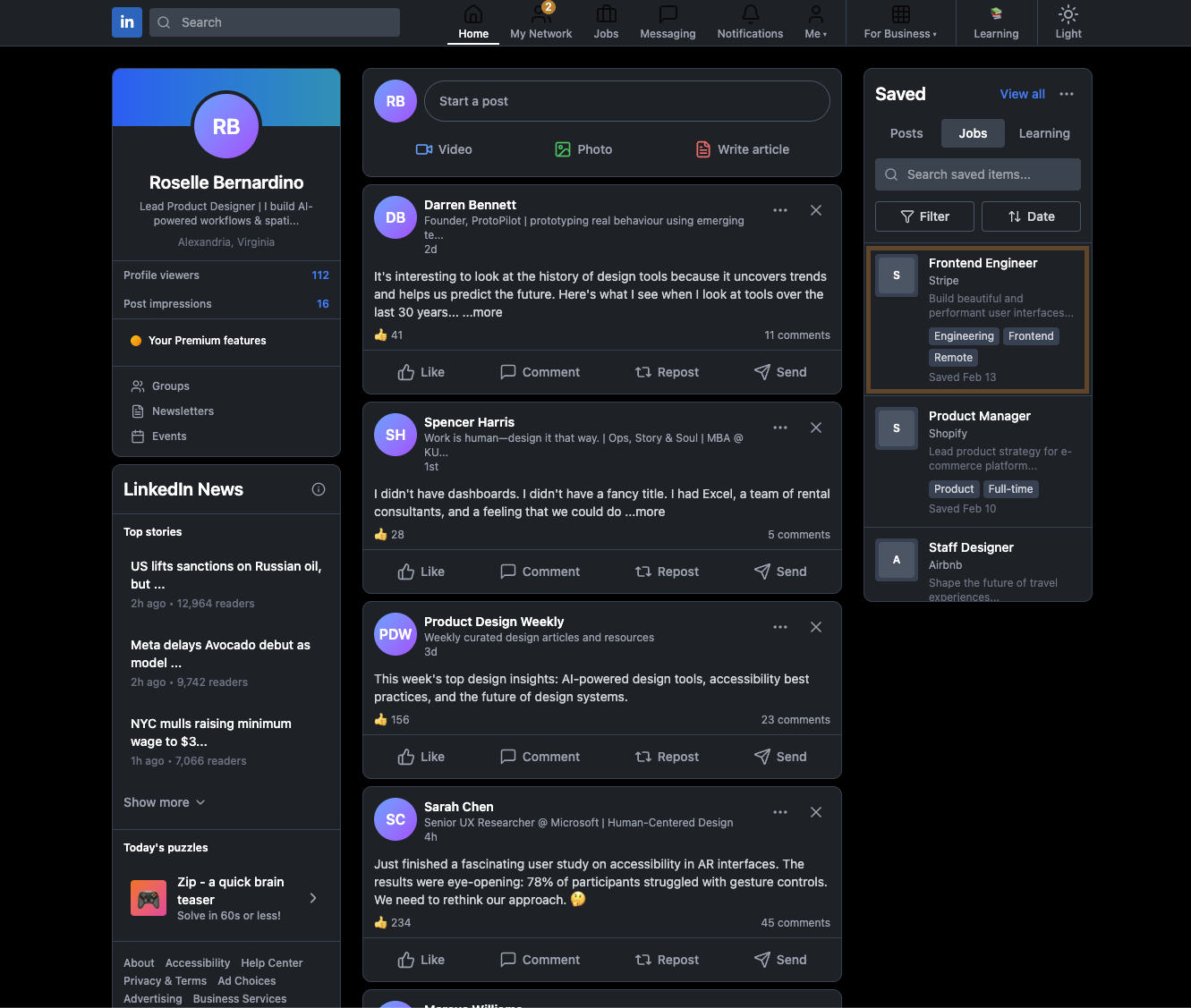Click the LinkedIn logo

pos(127,22)
